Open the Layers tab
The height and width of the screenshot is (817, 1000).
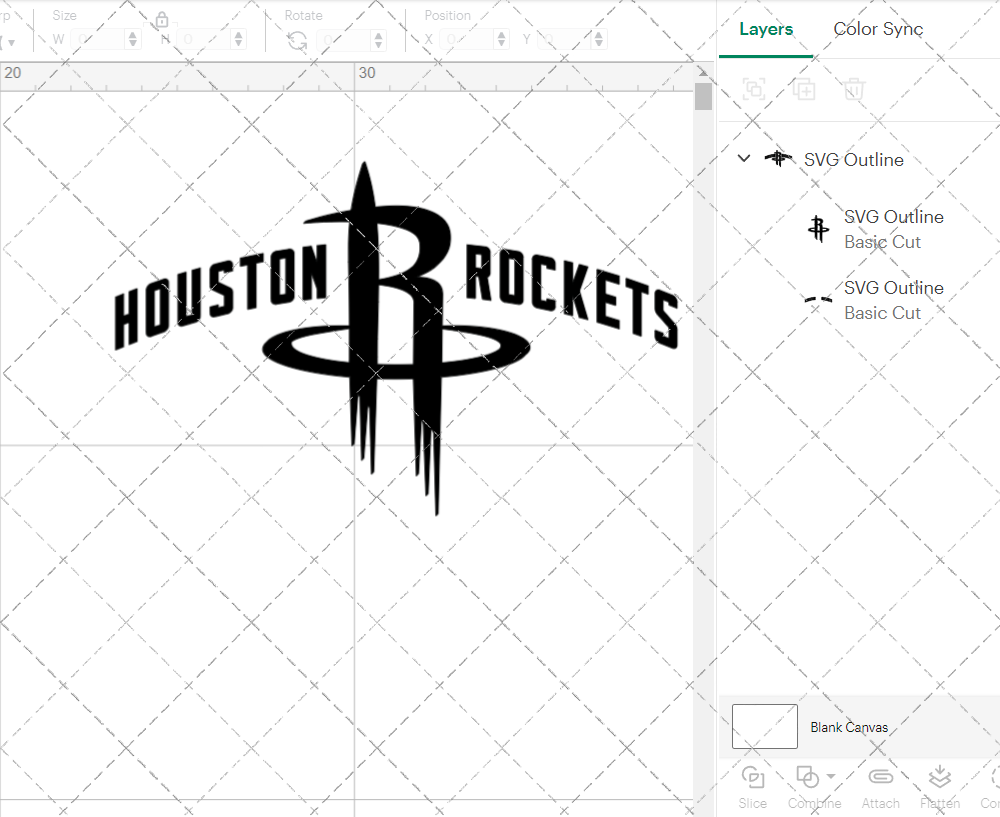point(765,29)
